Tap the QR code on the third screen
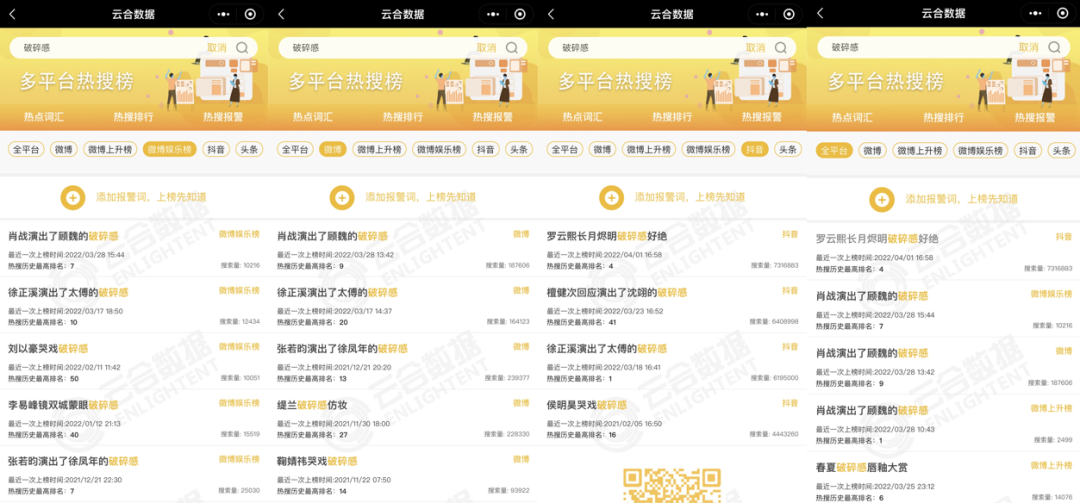 pyautogui.click(x=672, y=484)
